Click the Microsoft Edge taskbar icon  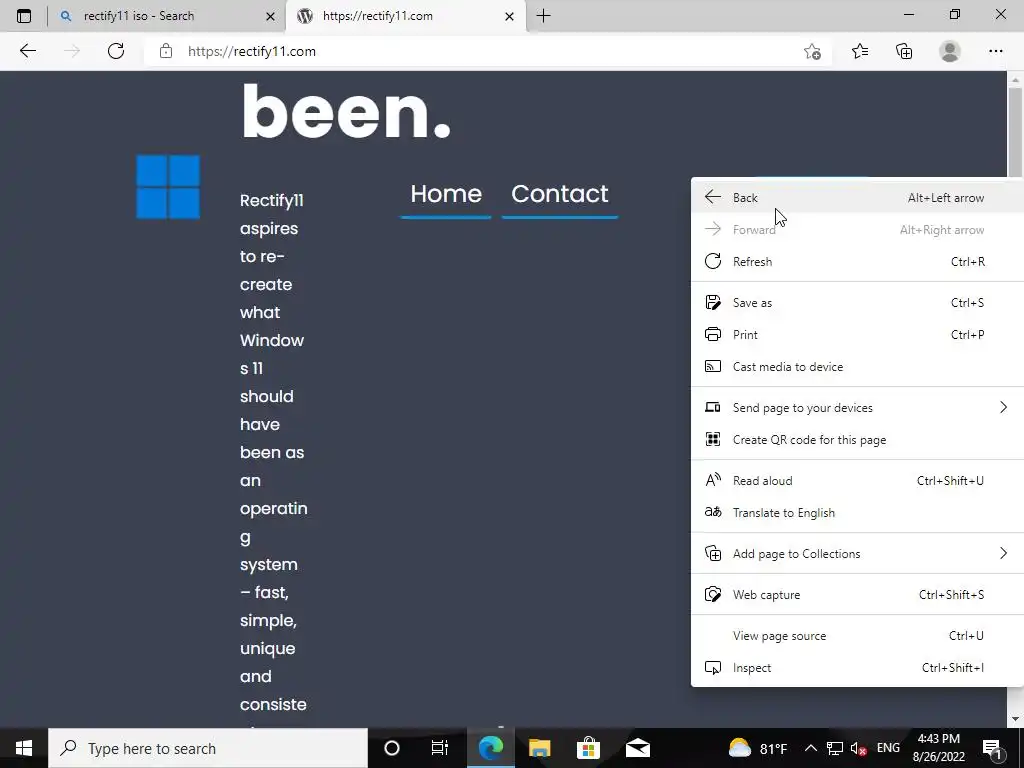490,748
